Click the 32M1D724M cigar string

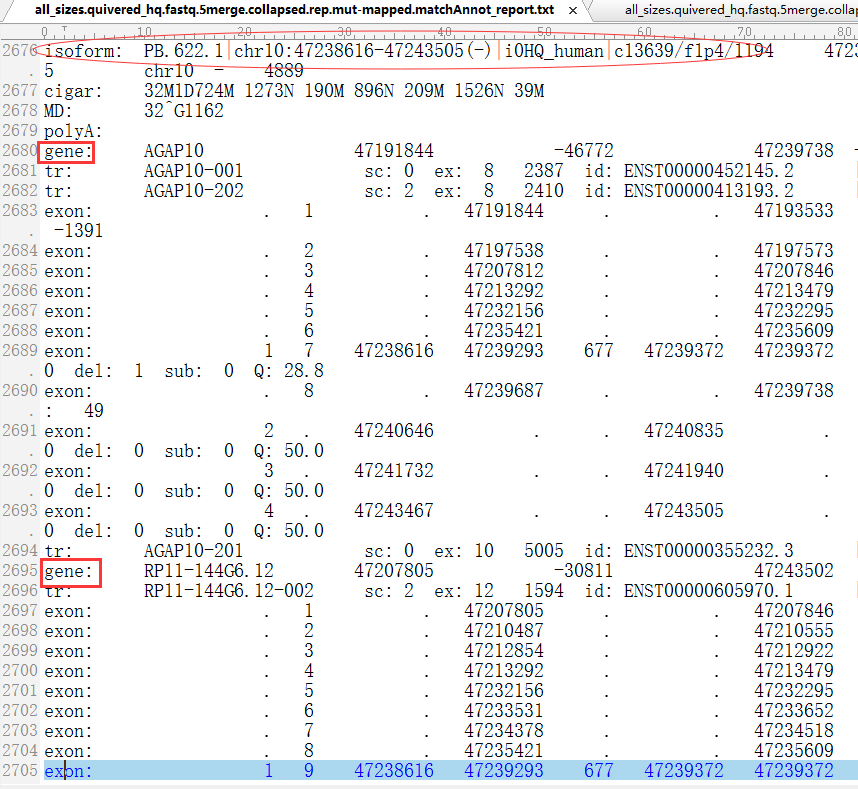pos(189,91)
